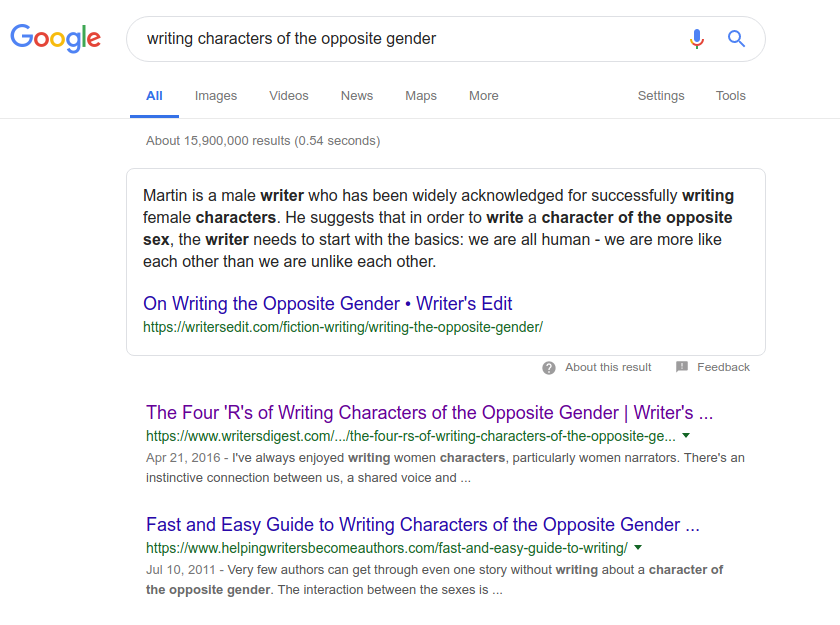Go to the News tab
This screenshot has width=840, height=625.
pos(357,96)
